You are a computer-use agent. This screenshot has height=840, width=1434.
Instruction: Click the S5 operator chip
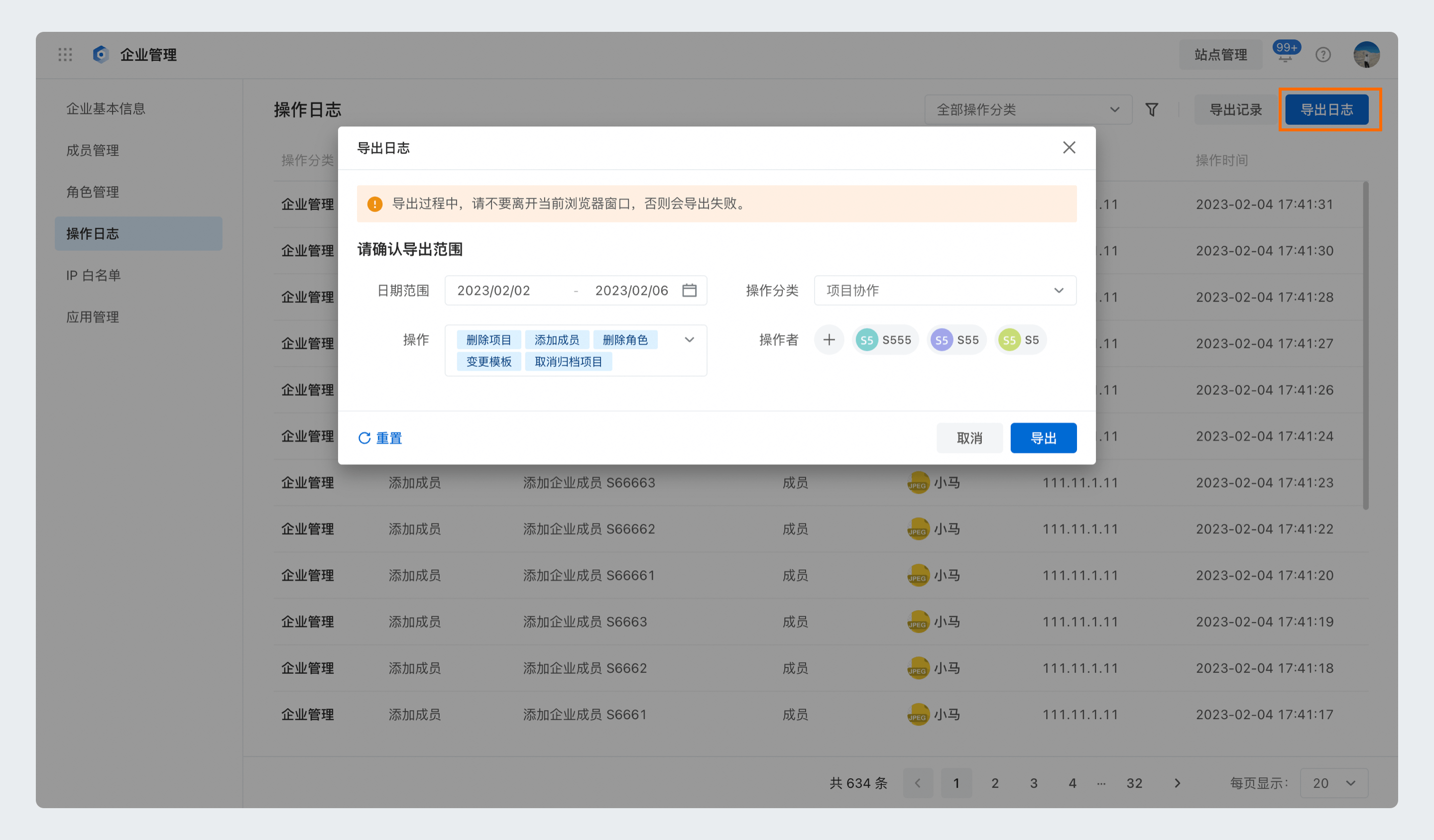tap(1020, 339)
